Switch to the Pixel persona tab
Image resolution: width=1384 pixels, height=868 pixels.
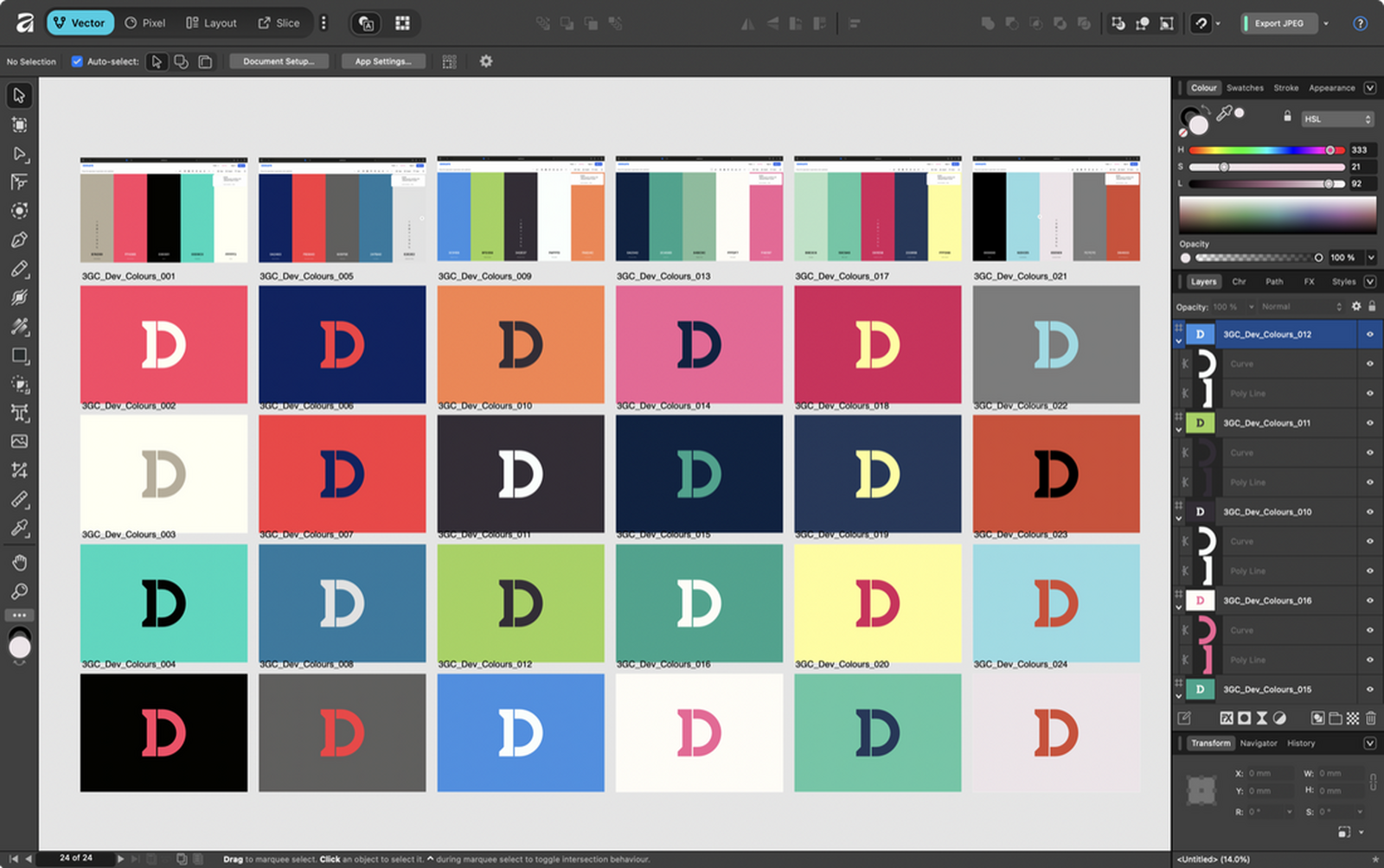click(x=145, y=23)
